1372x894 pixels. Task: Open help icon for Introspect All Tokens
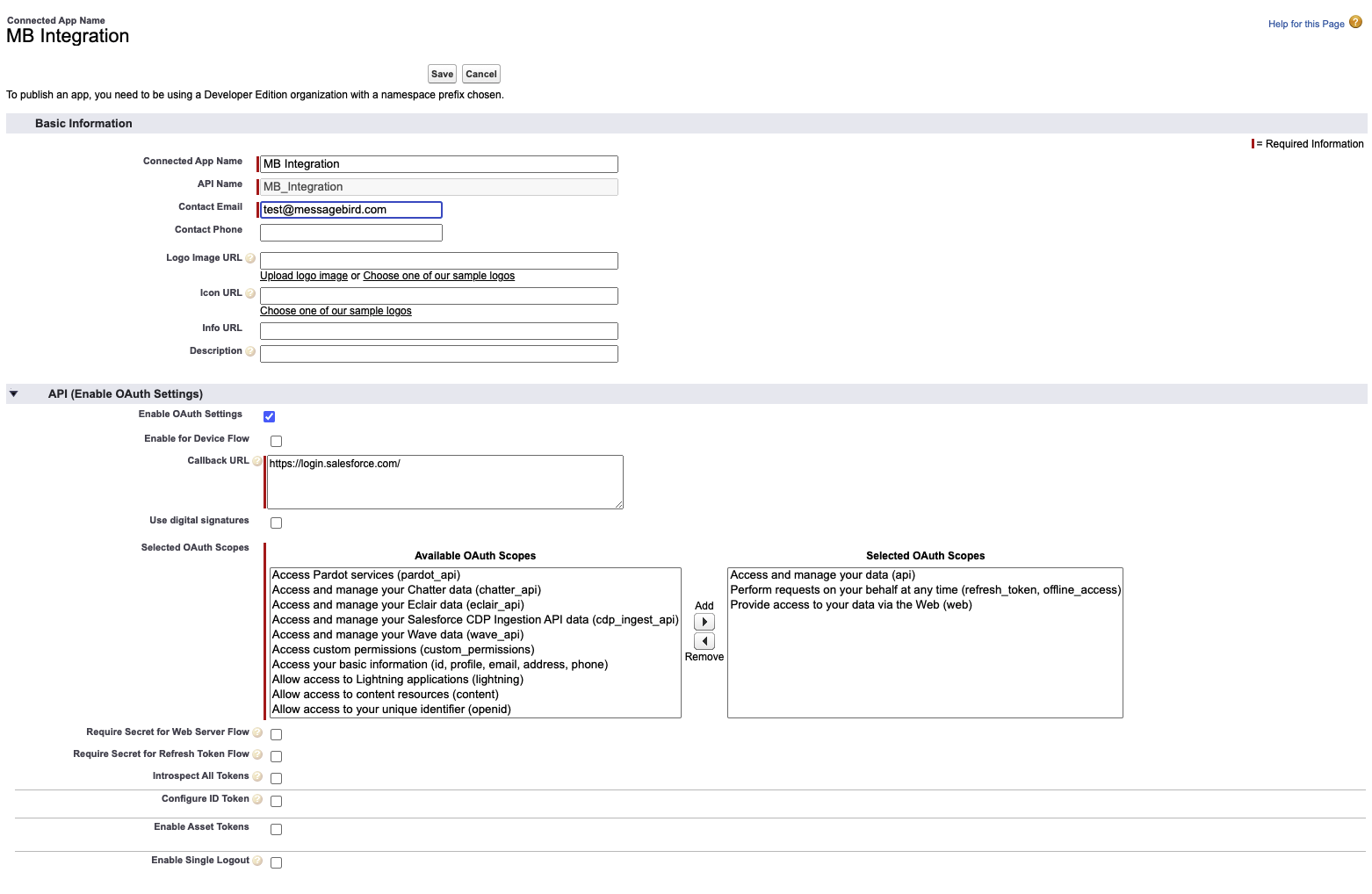coord(257,776)
